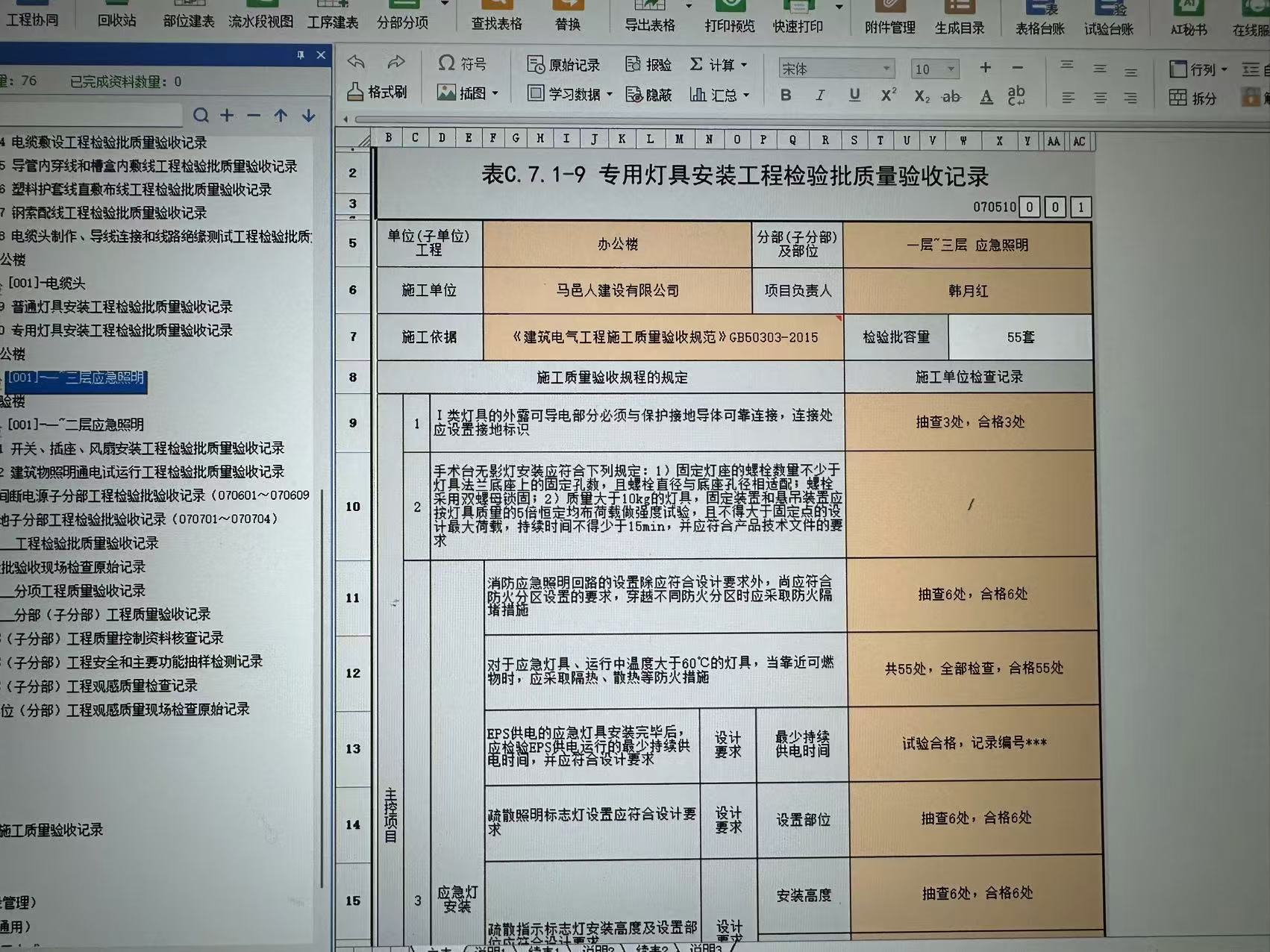
Task: Apply underline formatting with U
Action: click(x=854, y=95)
